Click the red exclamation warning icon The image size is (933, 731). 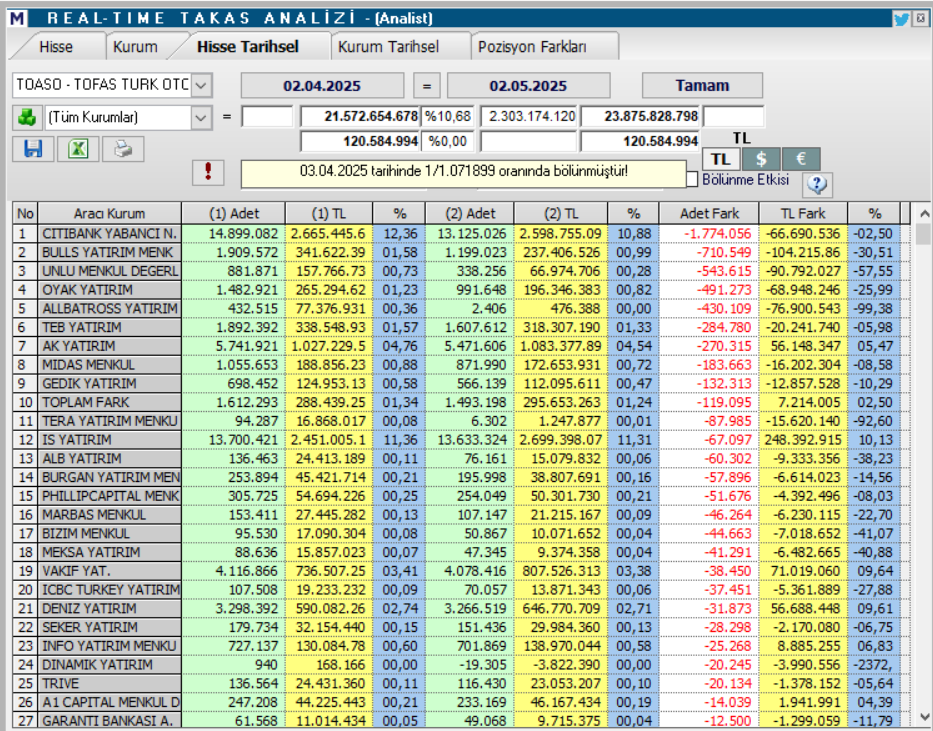point(208,172)
